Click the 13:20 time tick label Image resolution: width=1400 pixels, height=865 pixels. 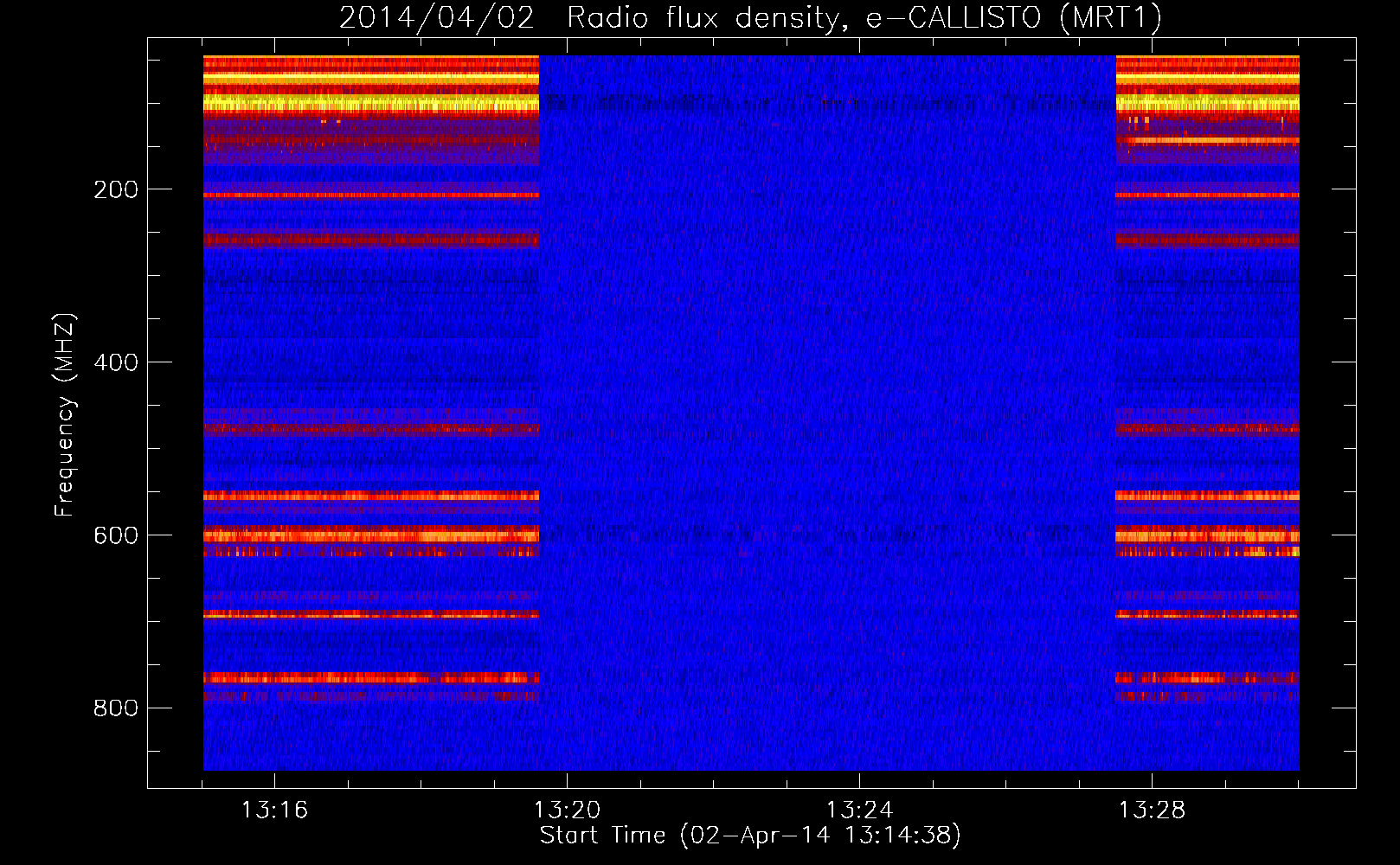pyautogui.click(x=567, y=810)
